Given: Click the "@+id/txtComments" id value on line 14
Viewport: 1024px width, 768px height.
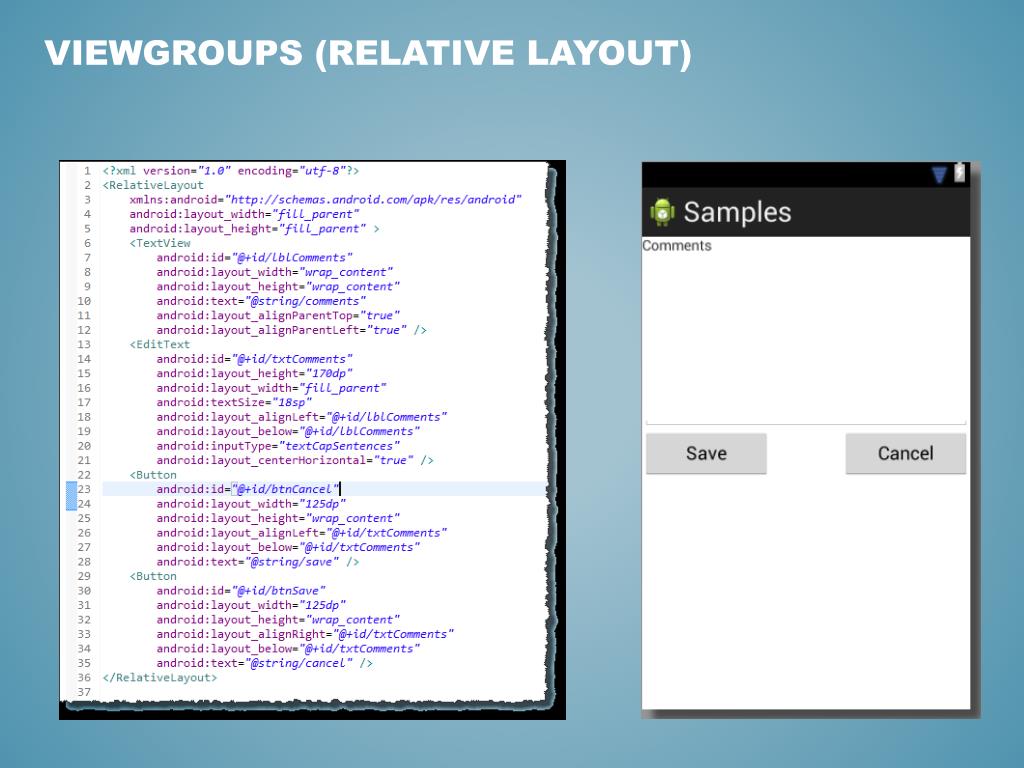Looking at the screenshot, I should click(292, 359).
